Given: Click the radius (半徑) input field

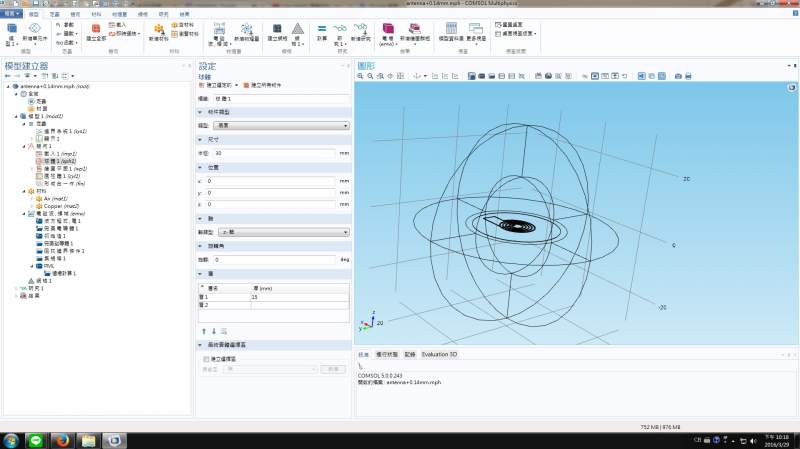Looking at the screenshot, I should [275, 153].
